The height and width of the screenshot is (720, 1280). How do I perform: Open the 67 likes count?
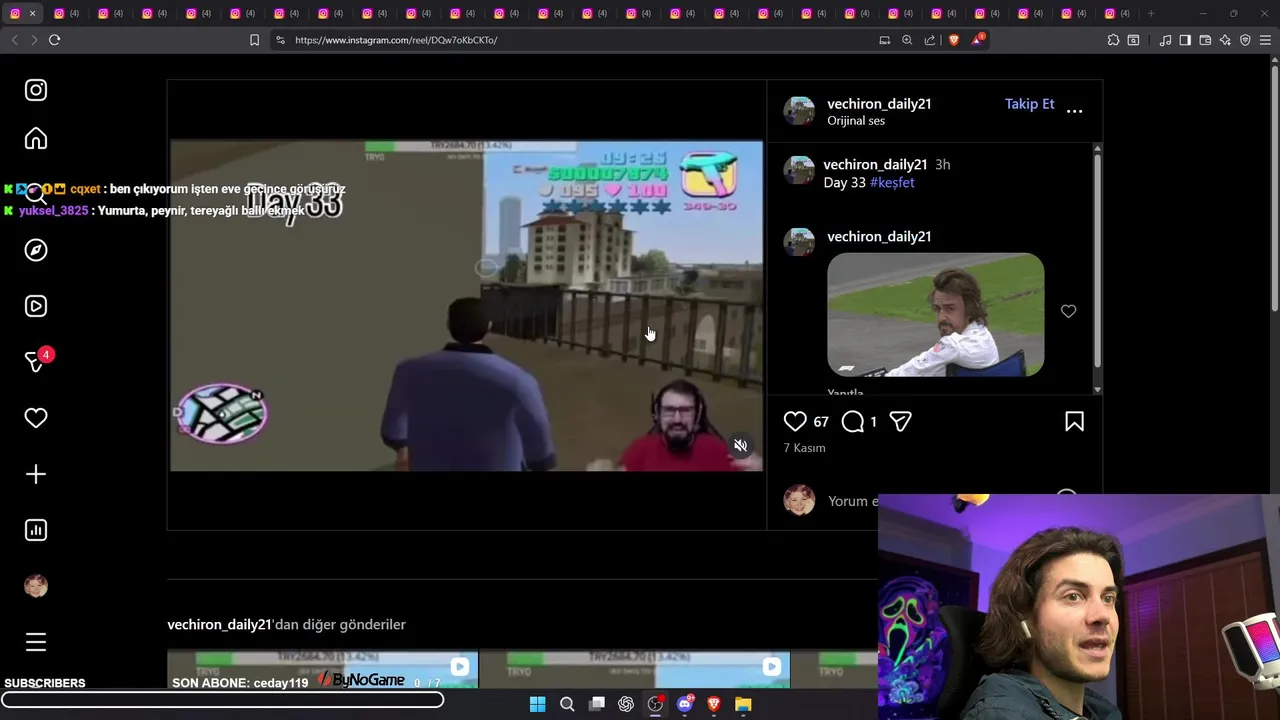click(x=821, y=422)
